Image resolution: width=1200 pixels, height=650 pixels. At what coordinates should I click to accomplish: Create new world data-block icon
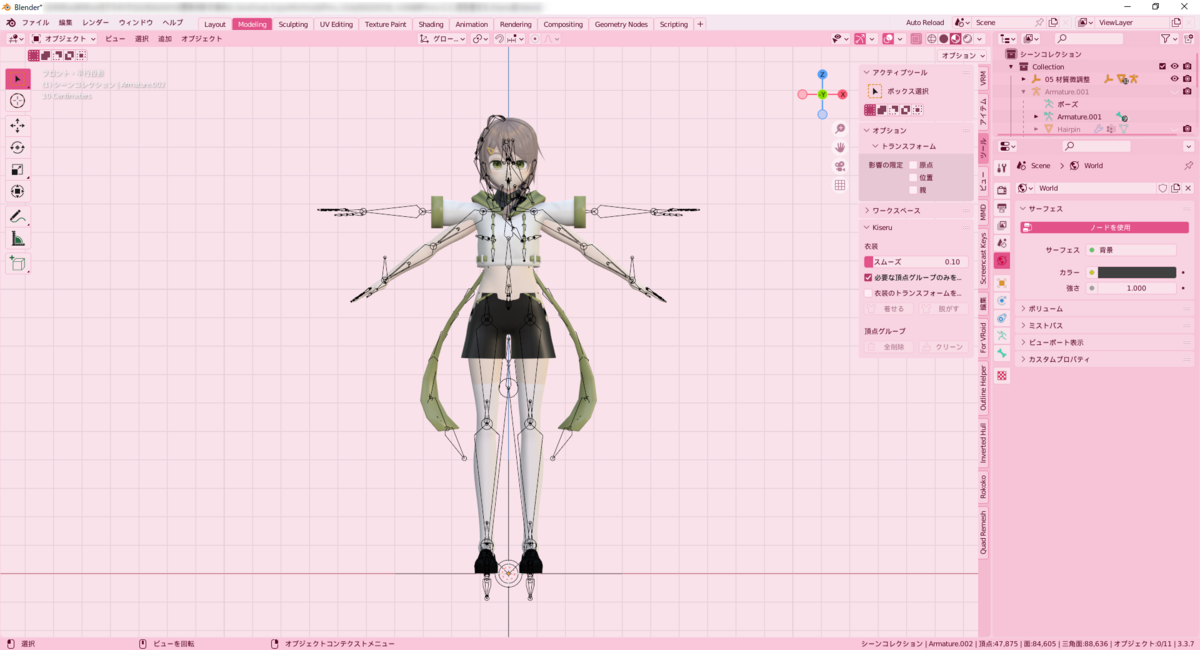(1176, 188)
